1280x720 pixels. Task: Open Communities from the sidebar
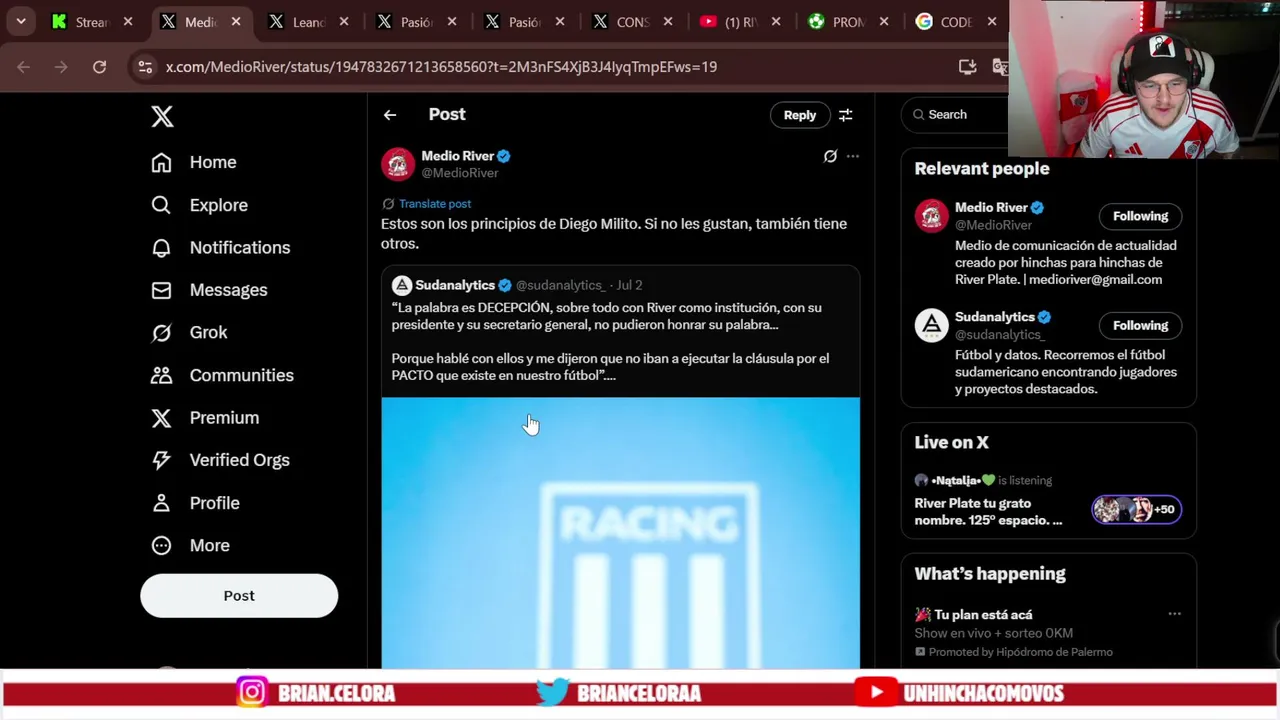coord(222,375)
